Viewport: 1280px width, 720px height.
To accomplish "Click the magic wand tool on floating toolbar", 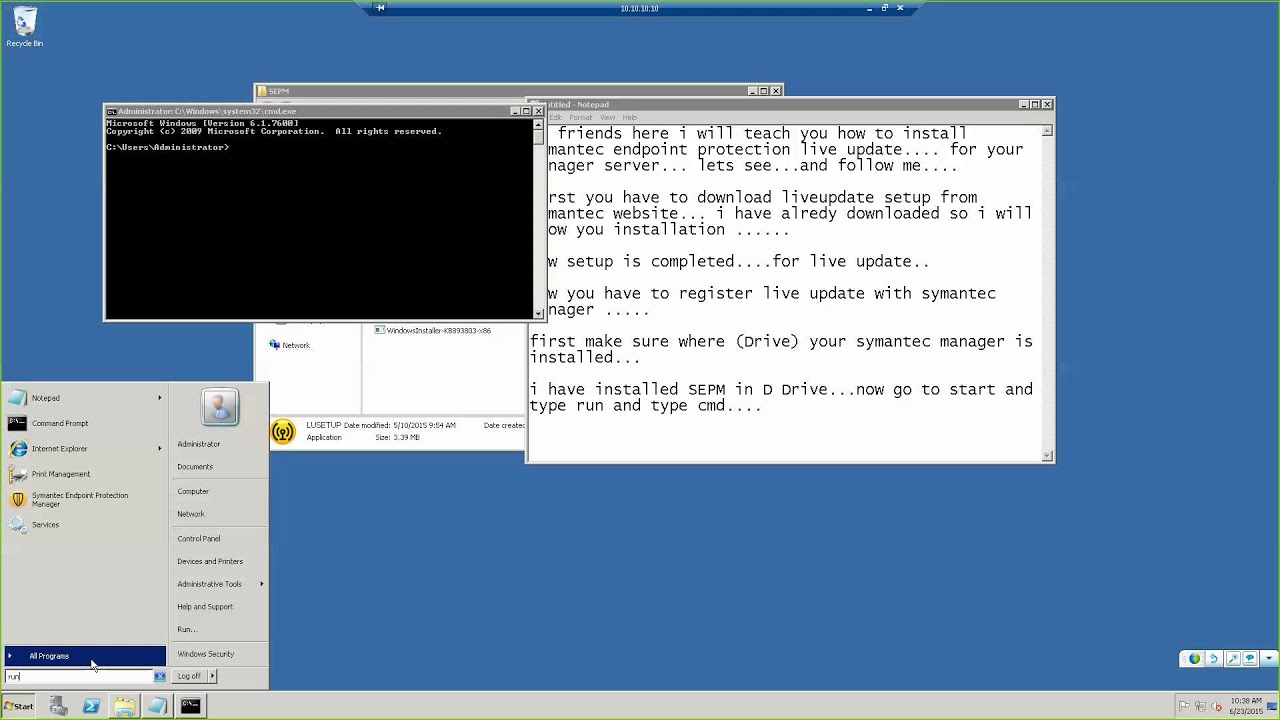I will pyautogui.click(x=1232, y=659).
